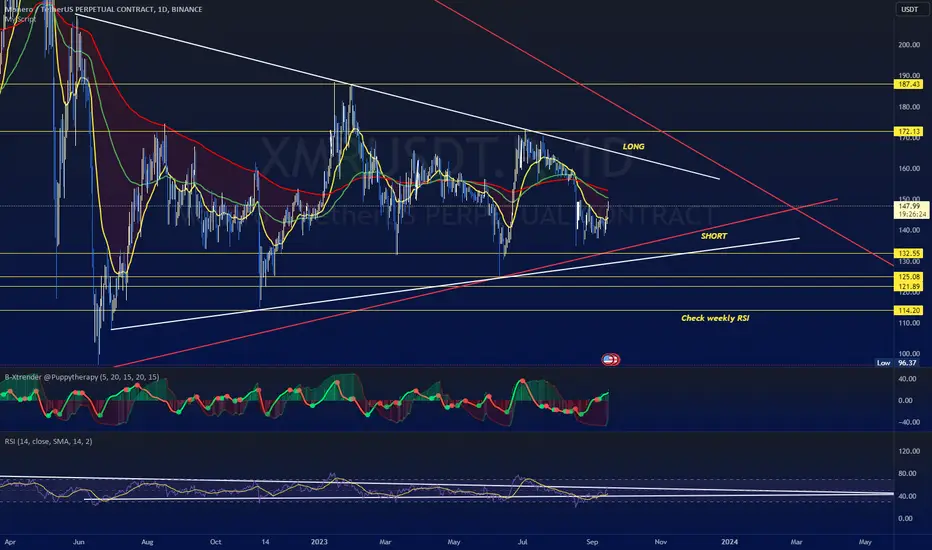This screenshot has width=932, height=550.
Task: Select the My Script indicator label
Action: (x=20, y=19)
